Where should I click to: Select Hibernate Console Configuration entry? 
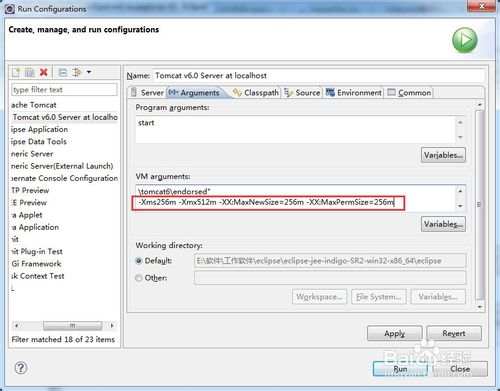65,178
